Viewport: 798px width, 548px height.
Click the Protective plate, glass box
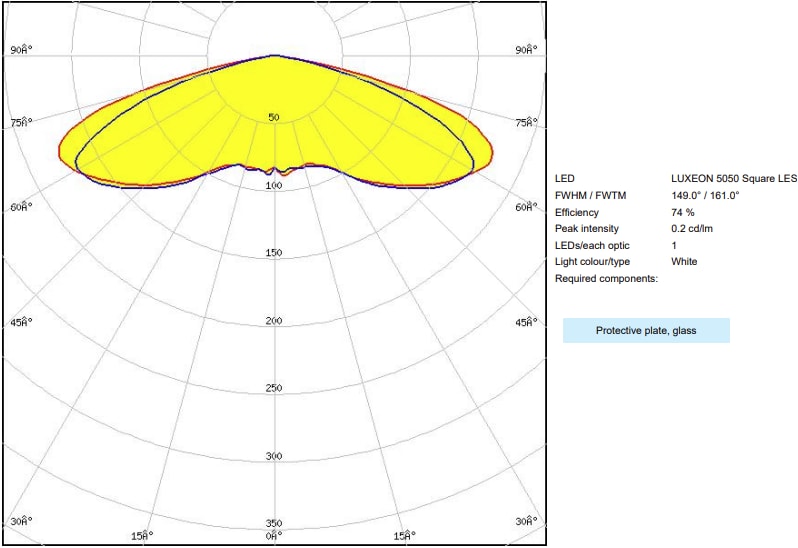(x=646, y=331)
